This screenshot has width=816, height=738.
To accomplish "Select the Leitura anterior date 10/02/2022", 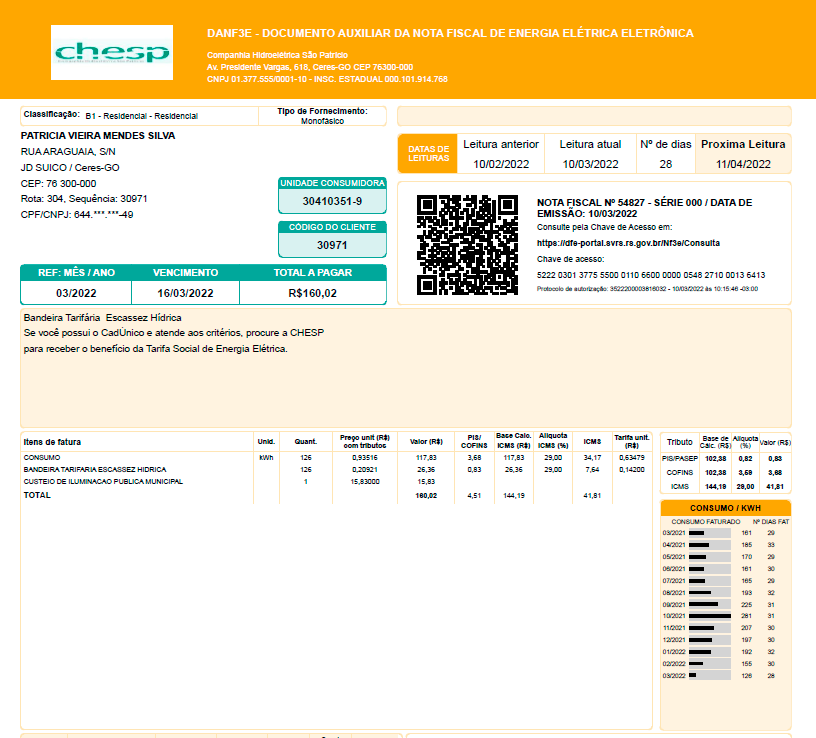I will click(501, 164).
